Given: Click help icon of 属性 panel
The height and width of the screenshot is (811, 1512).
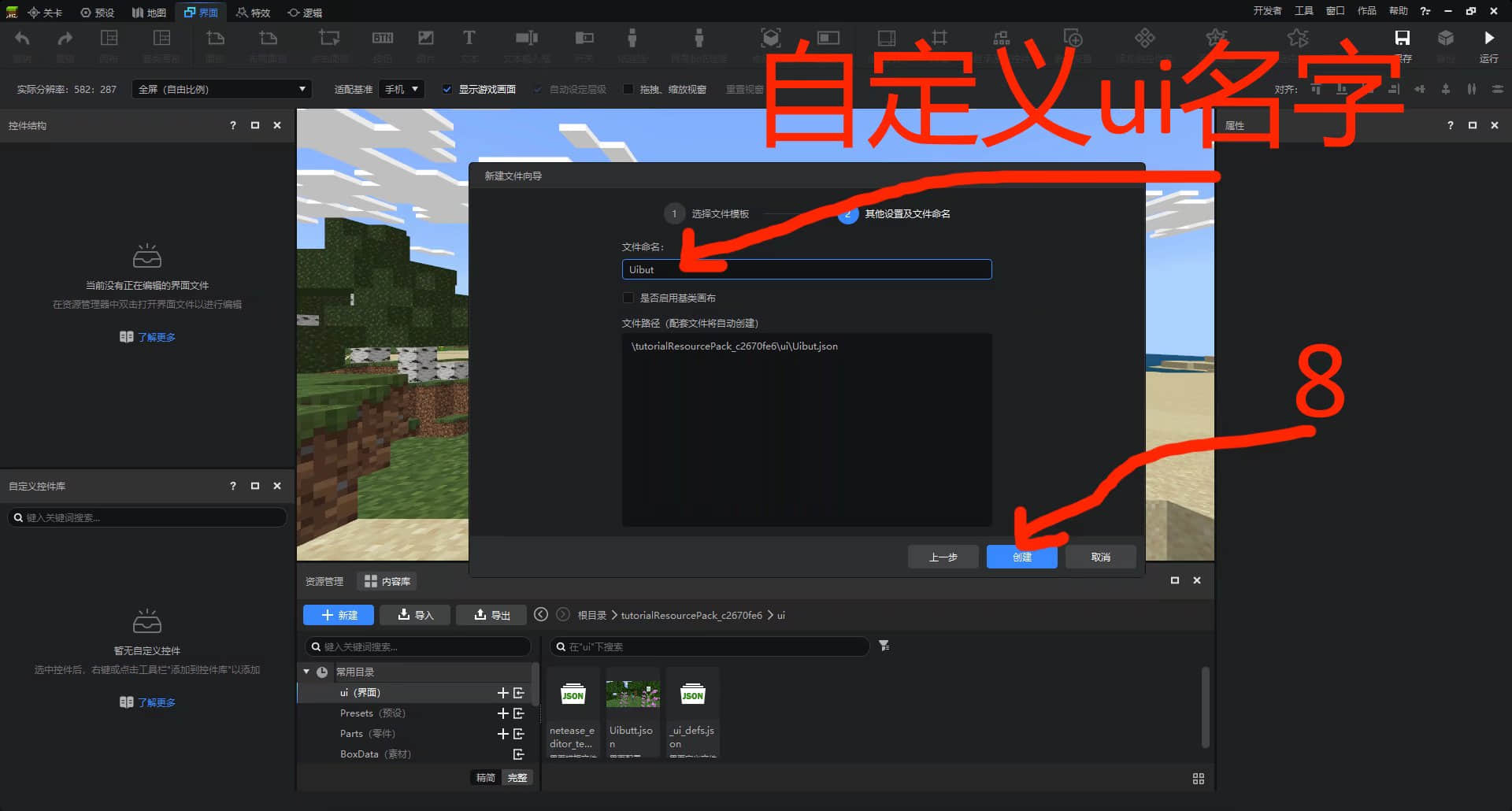Looking at the screenshot, I should point(1451,125).
